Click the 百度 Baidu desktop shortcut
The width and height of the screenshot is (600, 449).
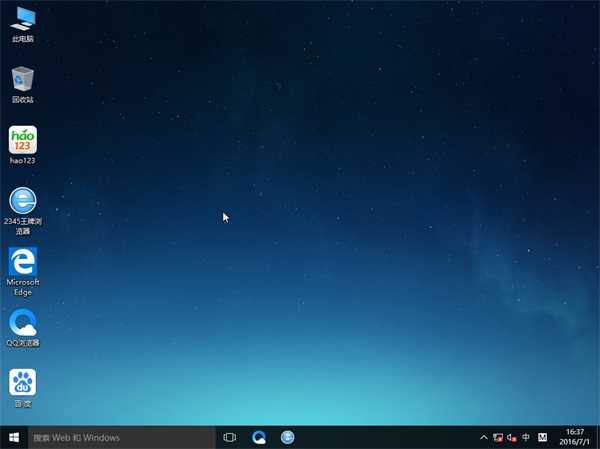point(22,383)
